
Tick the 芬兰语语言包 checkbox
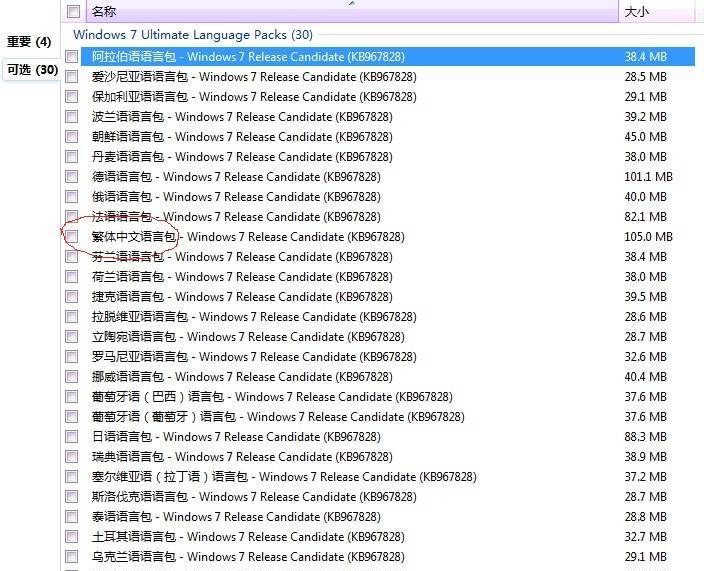click(71, 257)
